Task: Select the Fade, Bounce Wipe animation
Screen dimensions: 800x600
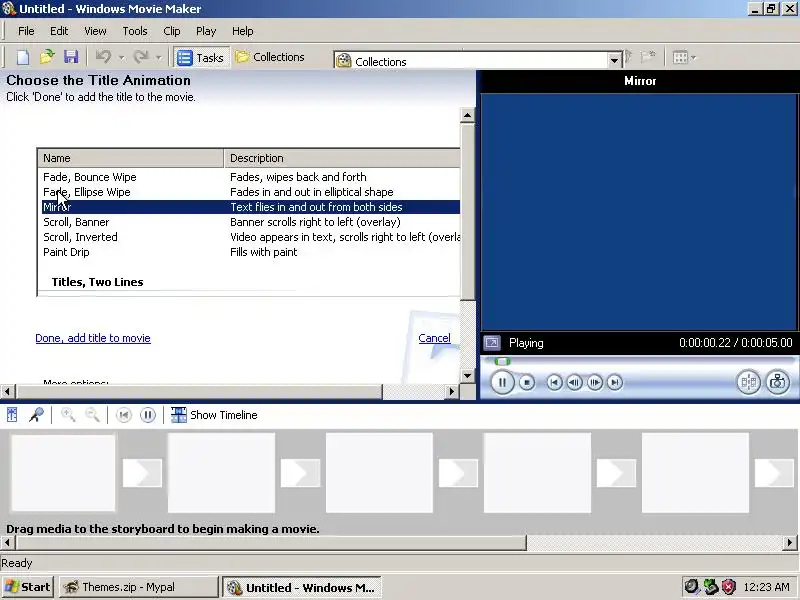Action: (251, 177)
